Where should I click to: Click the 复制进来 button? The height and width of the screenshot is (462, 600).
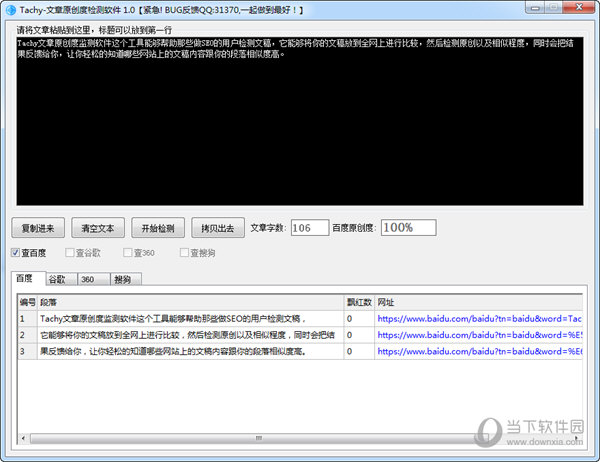click(38, 228)
